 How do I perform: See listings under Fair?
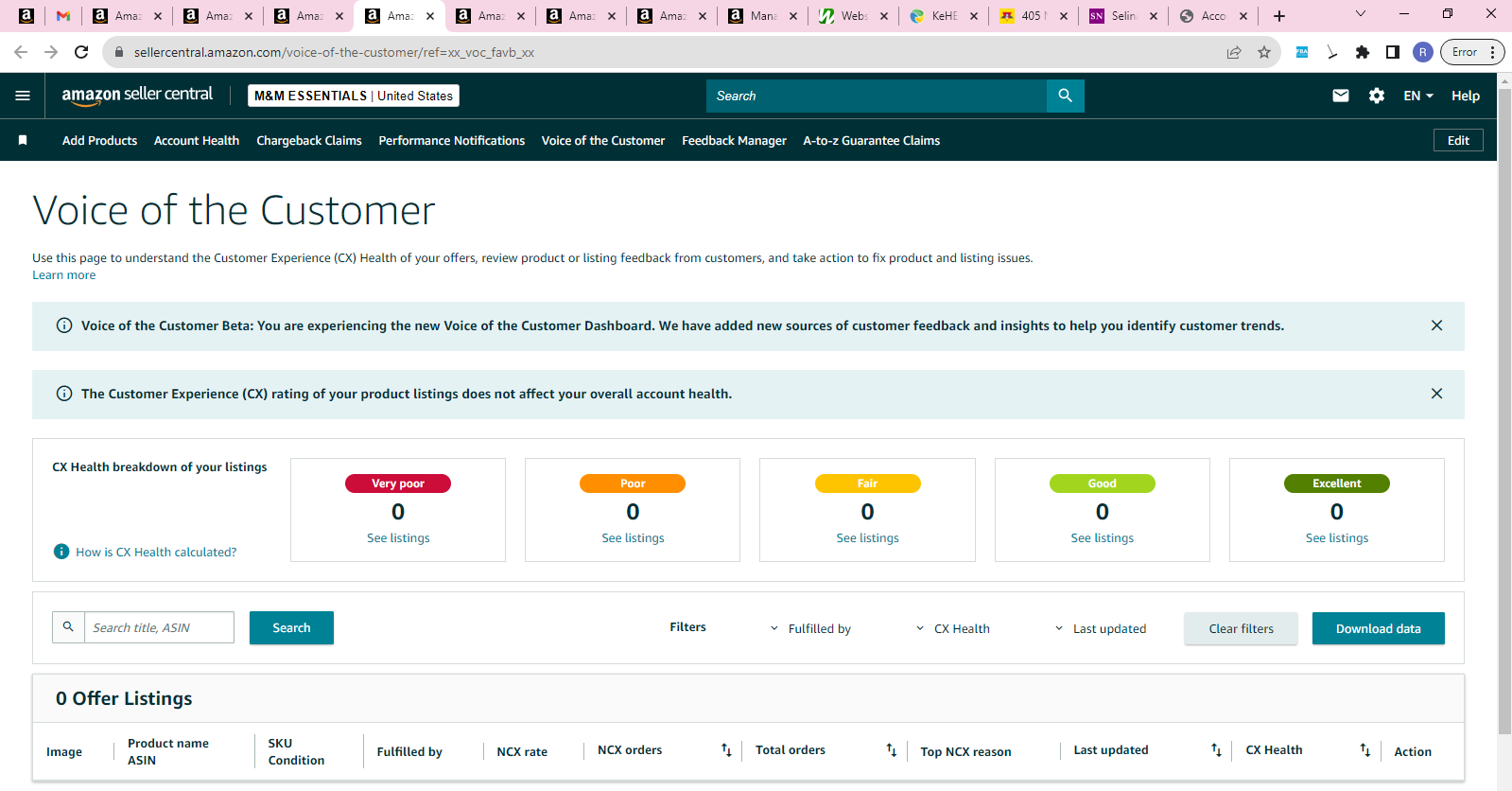point(867,537)
